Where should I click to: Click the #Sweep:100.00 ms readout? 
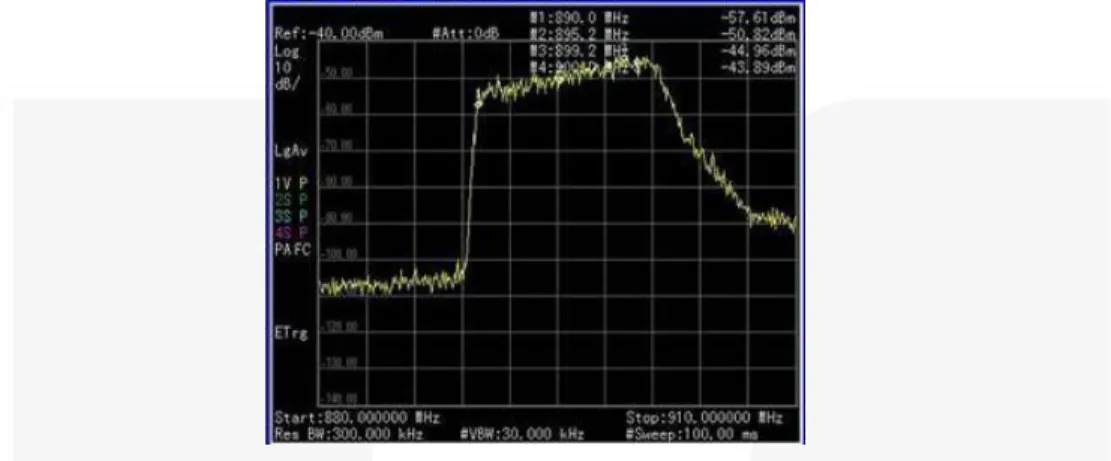point(692,434)
